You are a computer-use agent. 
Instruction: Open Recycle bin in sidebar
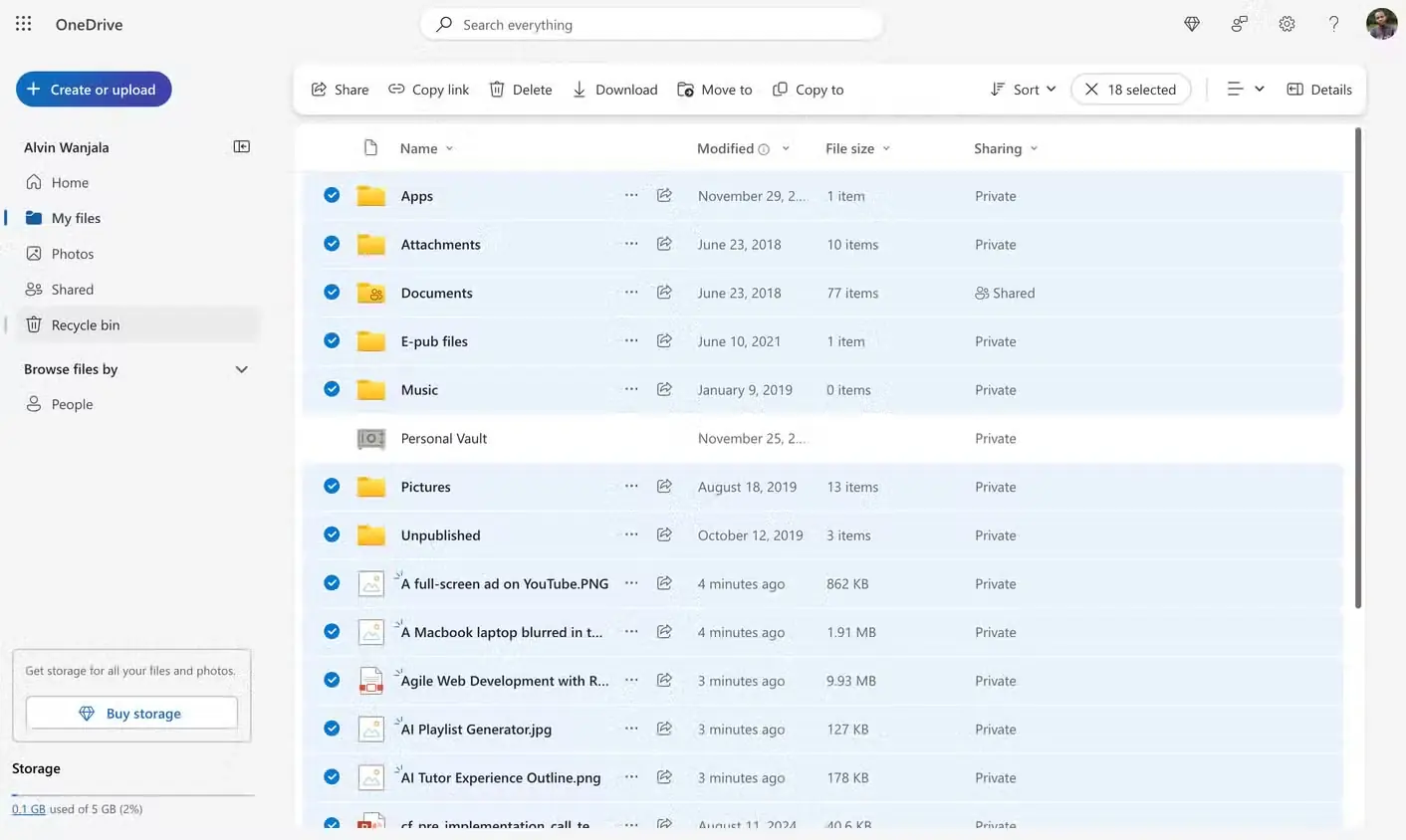coord(137,324)
